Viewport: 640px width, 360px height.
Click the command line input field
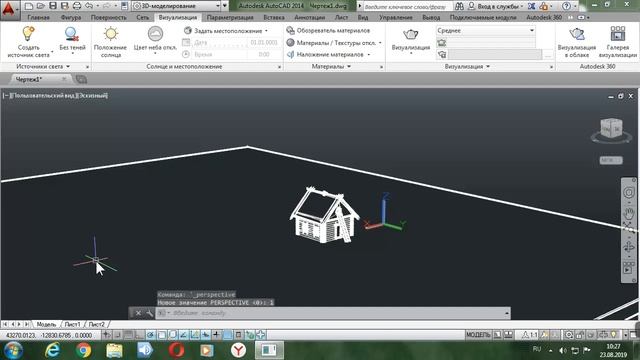pos(333,313)
